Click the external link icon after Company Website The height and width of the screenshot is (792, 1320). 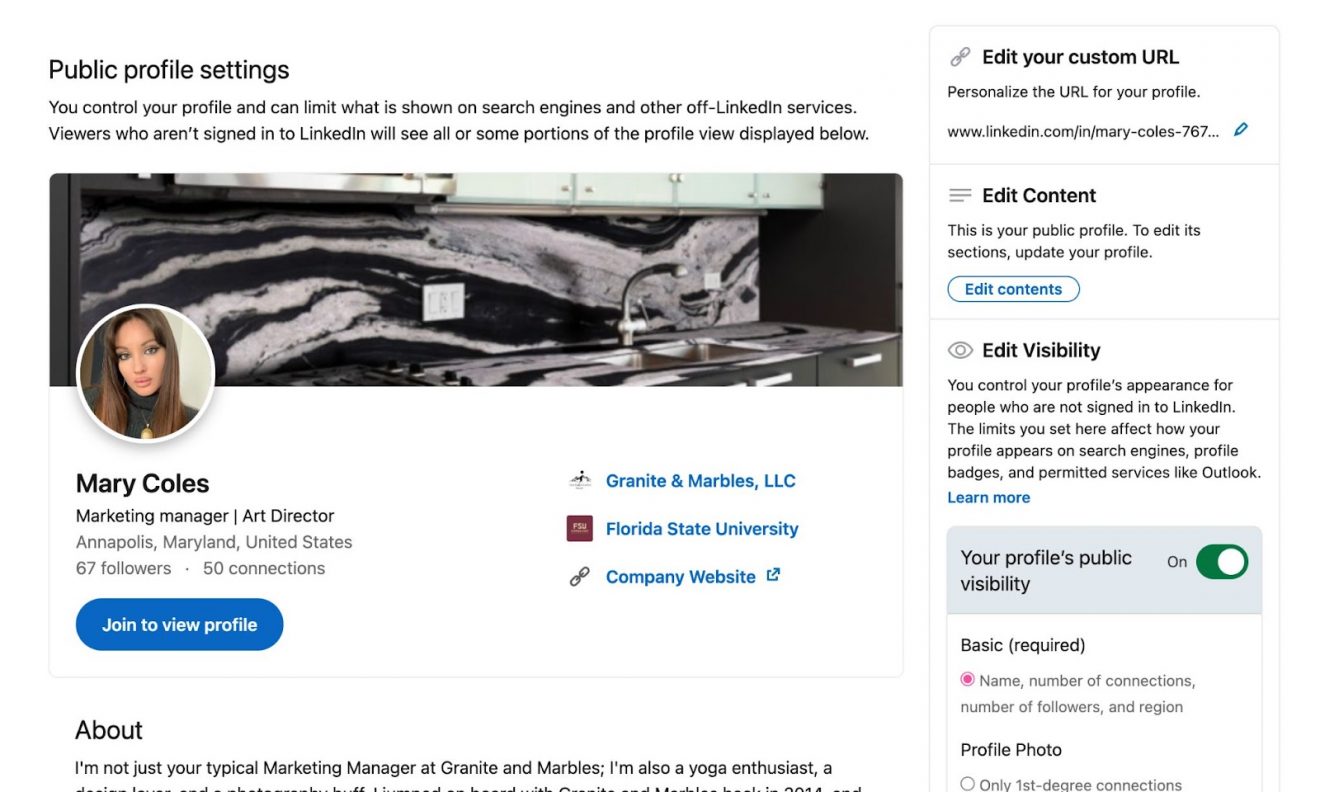tap(771, 575)
